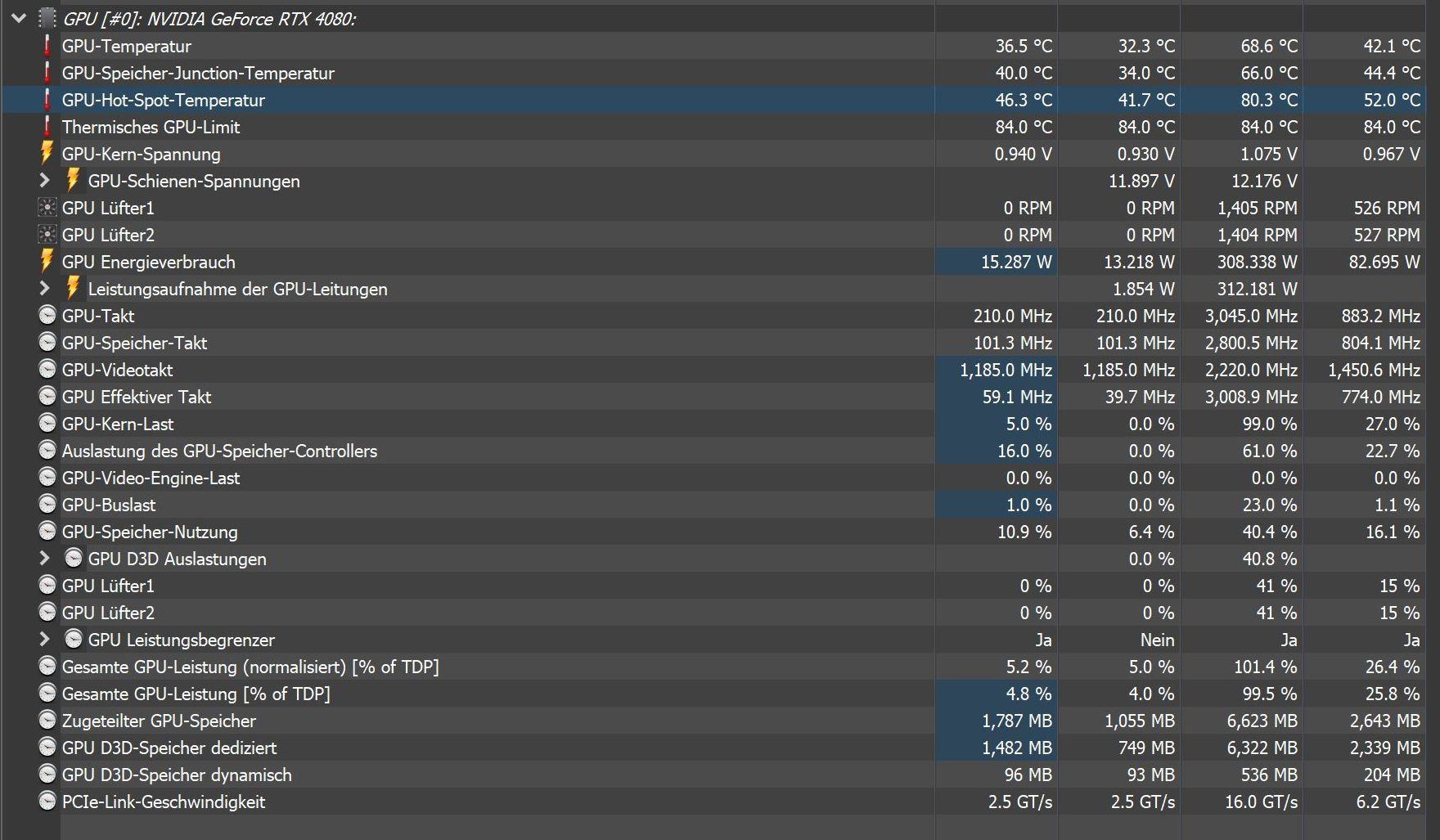Click the thermometer icon for GPU-Temperatur
1440x840 pixels.
(47, 46)
